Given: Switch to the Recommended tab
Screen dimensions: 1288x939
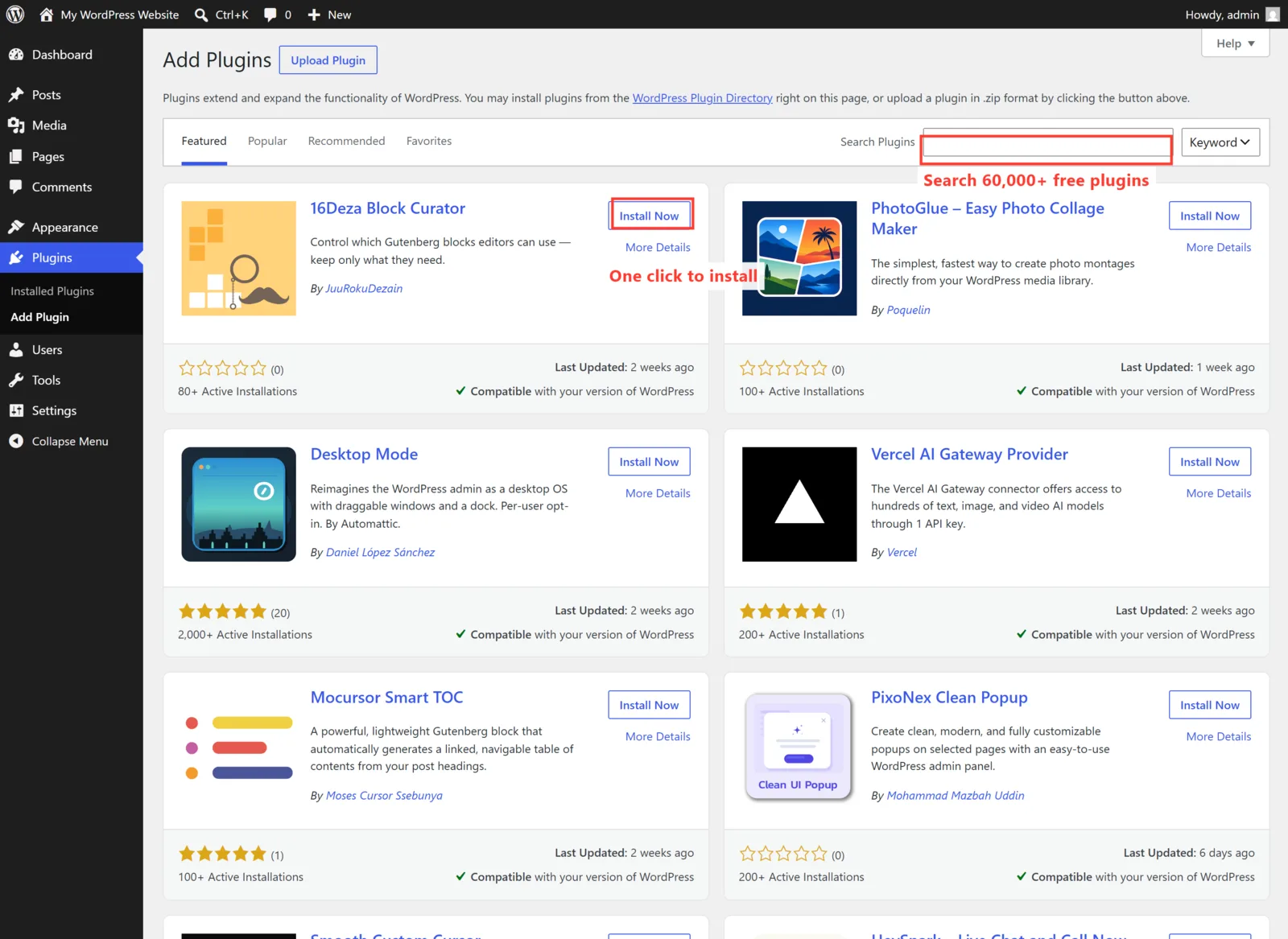Looking at the screenshot, I should [x=346, y=142].
